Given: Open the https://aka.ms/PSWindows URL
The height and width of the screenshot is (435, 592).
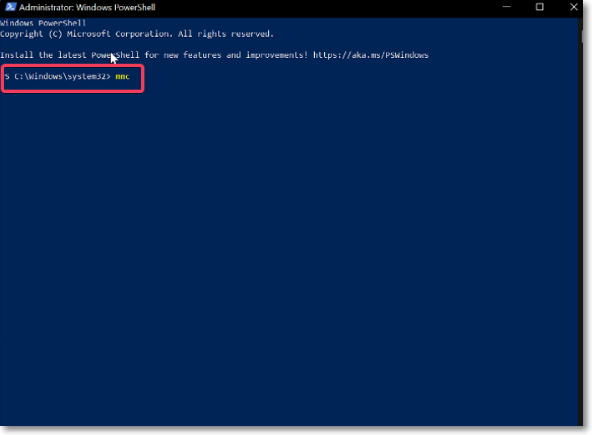Looking at the screenshot, I should (x=371, y=55).
